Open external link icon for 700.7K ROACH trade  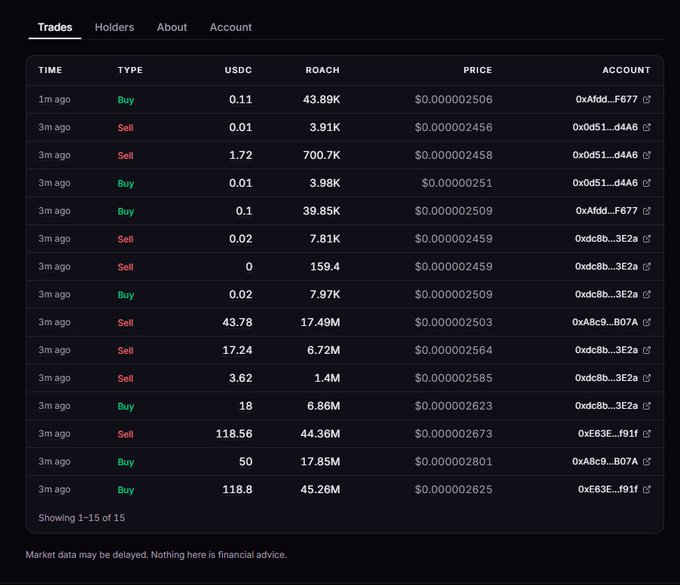647,155
